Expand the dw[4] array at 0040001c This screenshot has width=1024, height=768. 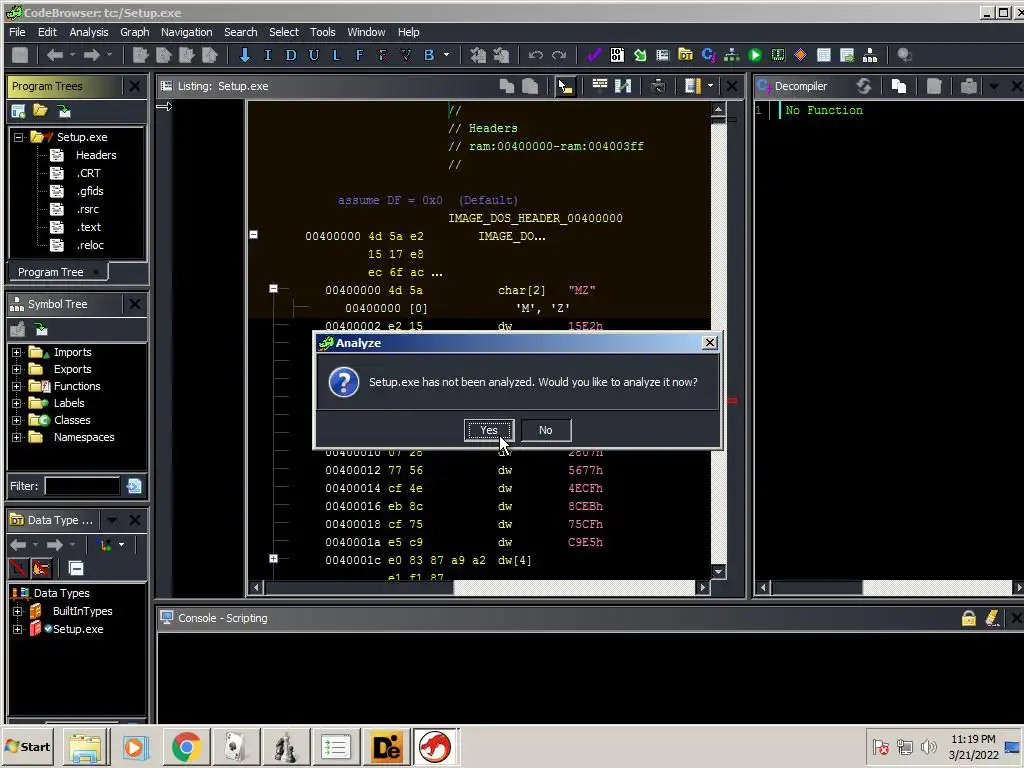pyautogui.click(x=274, y=558)
